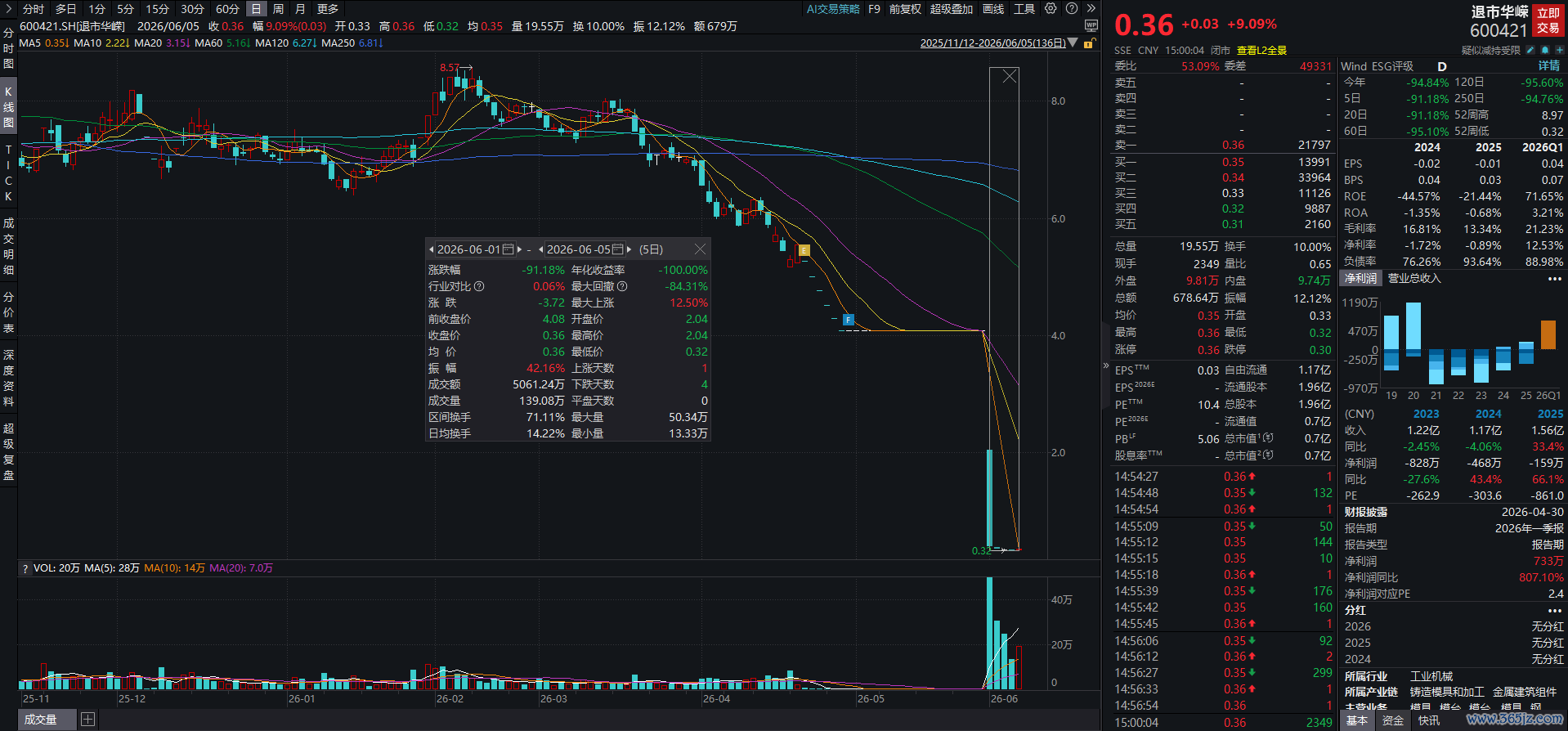Open the 画线 drawing tools
The image size is (1568, 731).
coord(993,9)
